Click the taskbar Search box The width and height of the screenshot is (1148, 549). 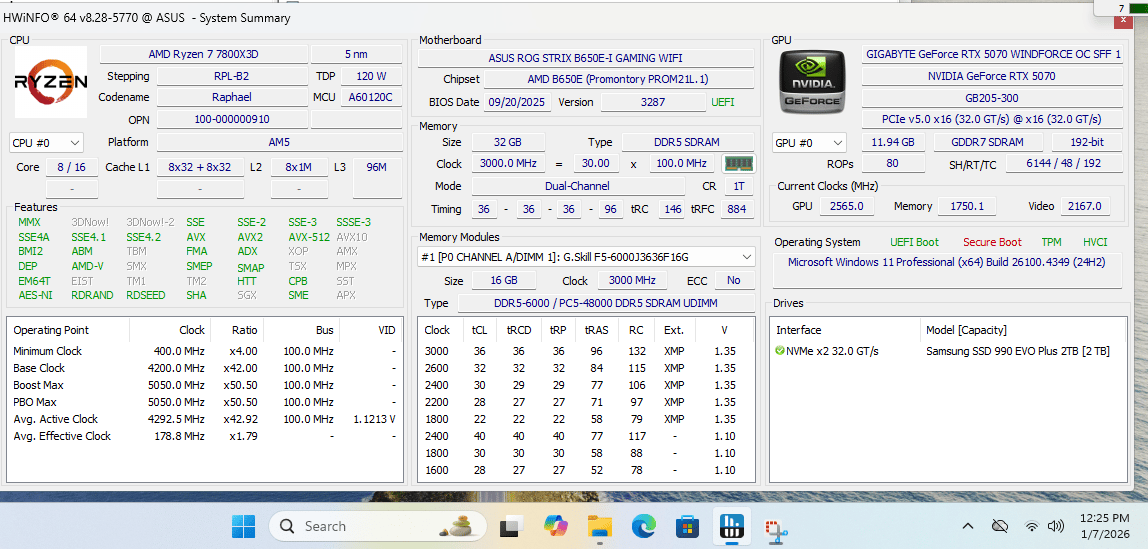pyautogui.click(x=378, y=526)
